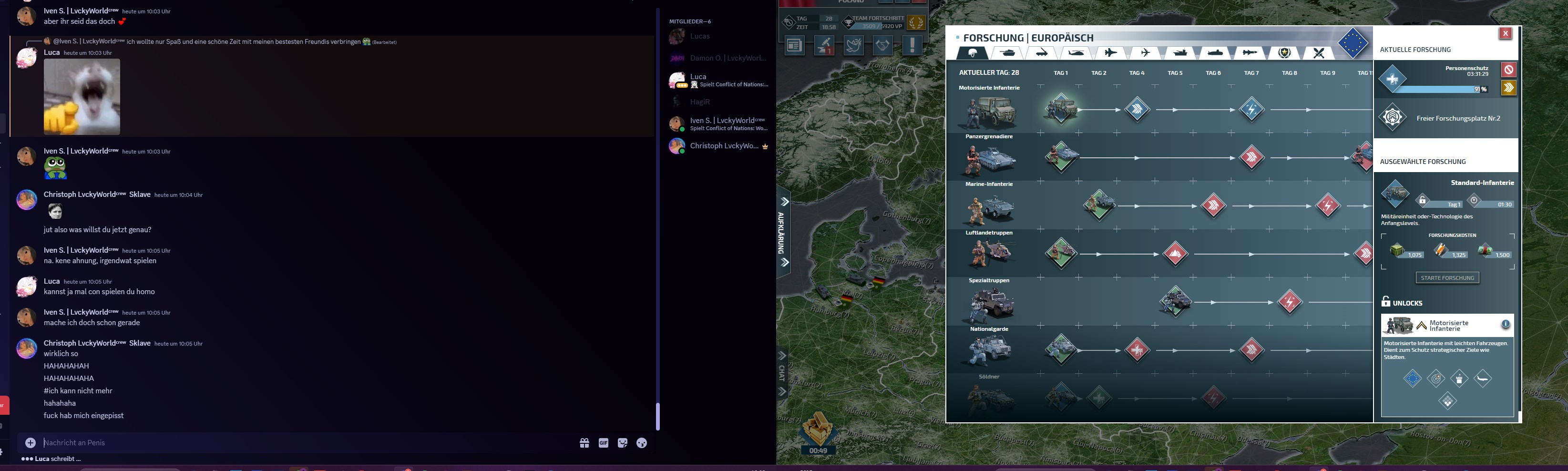
Task: Cancel the Personenschutz research in progress
Action: point(1508,70)
